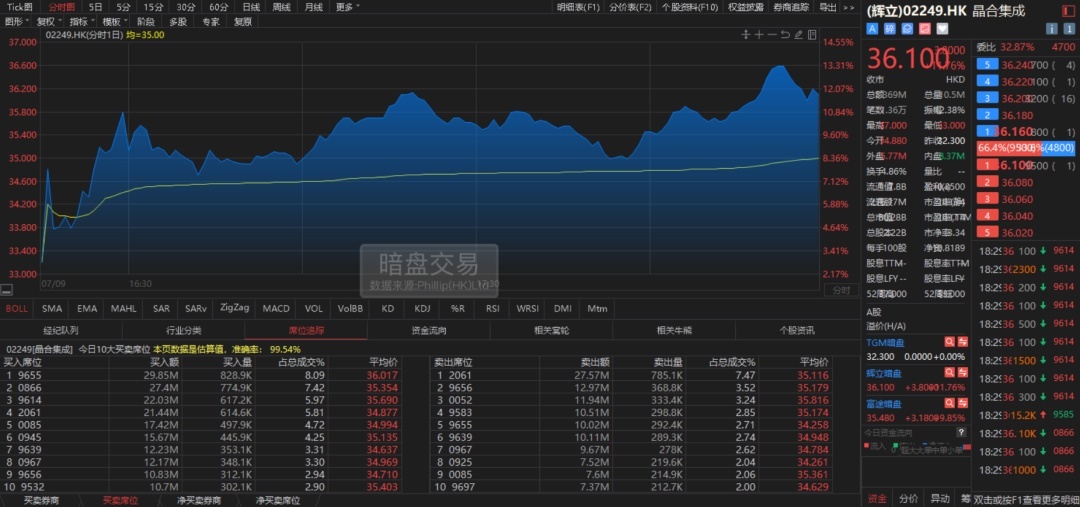Click the minus zoom-out icon above the chart
This screenshot has height=507, width=1080.
tap(771, 34)
